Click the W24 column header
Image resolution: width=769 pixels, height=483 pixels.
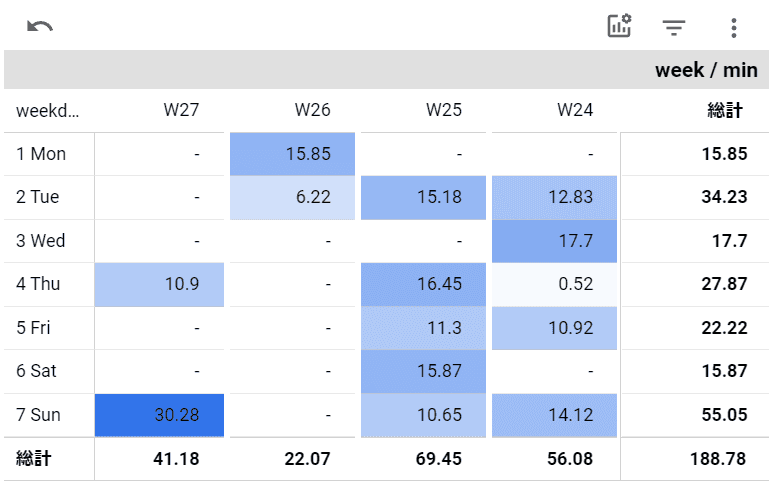[575, 110]
